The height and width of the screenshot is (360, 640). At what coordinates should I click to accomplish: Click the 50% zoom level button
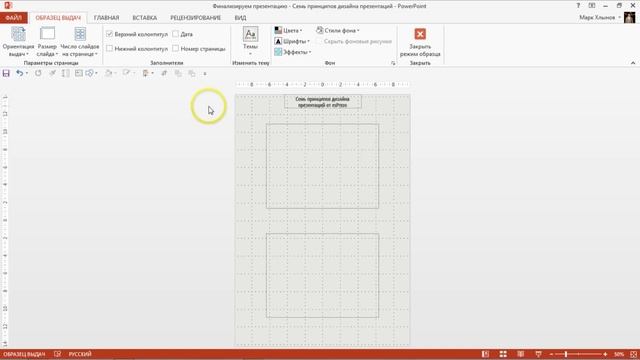pyautogui.click(x=619, y=354)
